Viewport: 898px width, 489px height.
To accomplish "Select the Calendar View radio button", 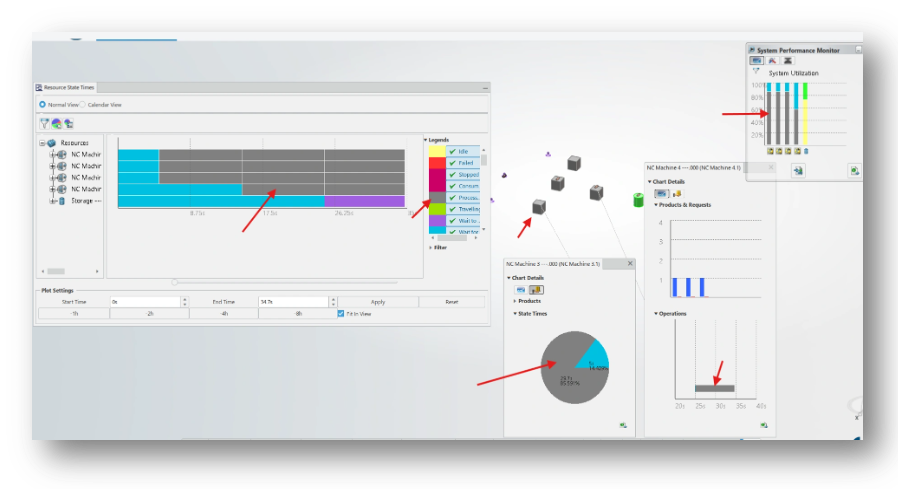I will point(82,105).
